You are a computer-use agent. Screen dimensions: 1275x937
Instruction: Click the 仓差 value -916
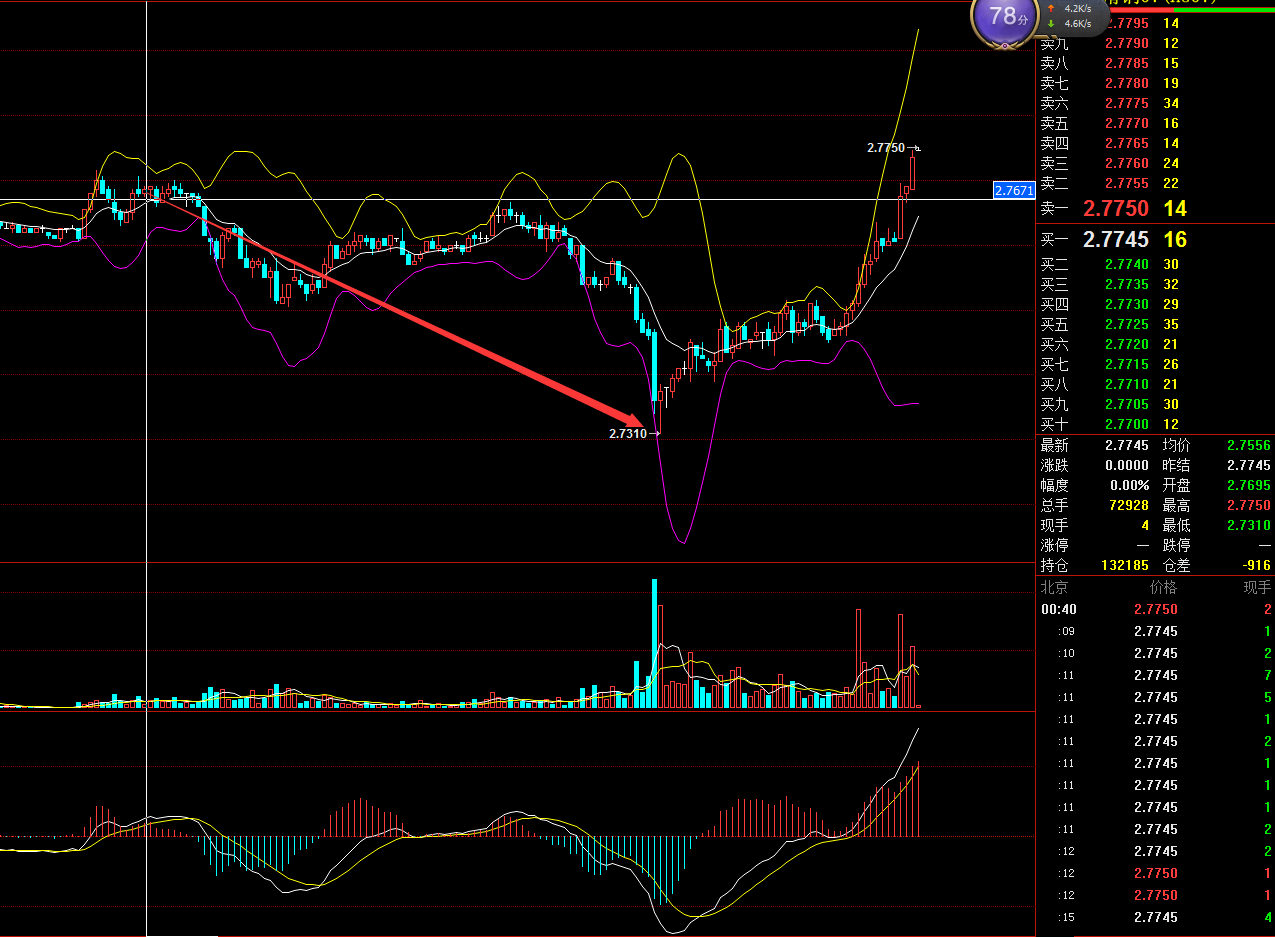[1255, 565]
